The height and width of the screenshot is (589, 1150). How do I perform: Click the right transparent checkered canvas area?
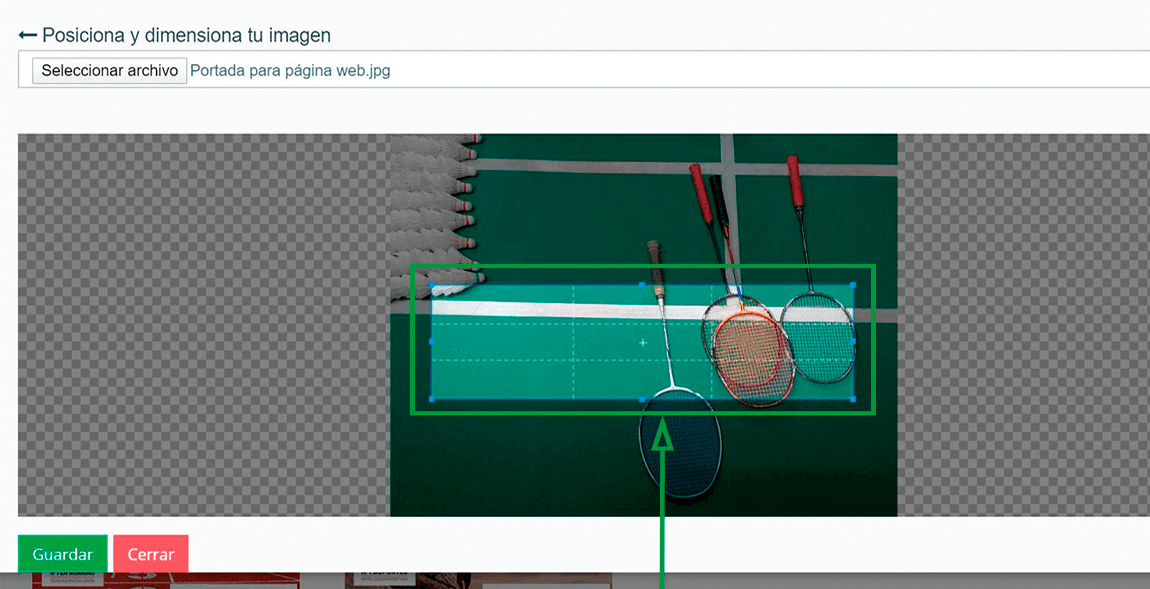tap(1024, 325)
